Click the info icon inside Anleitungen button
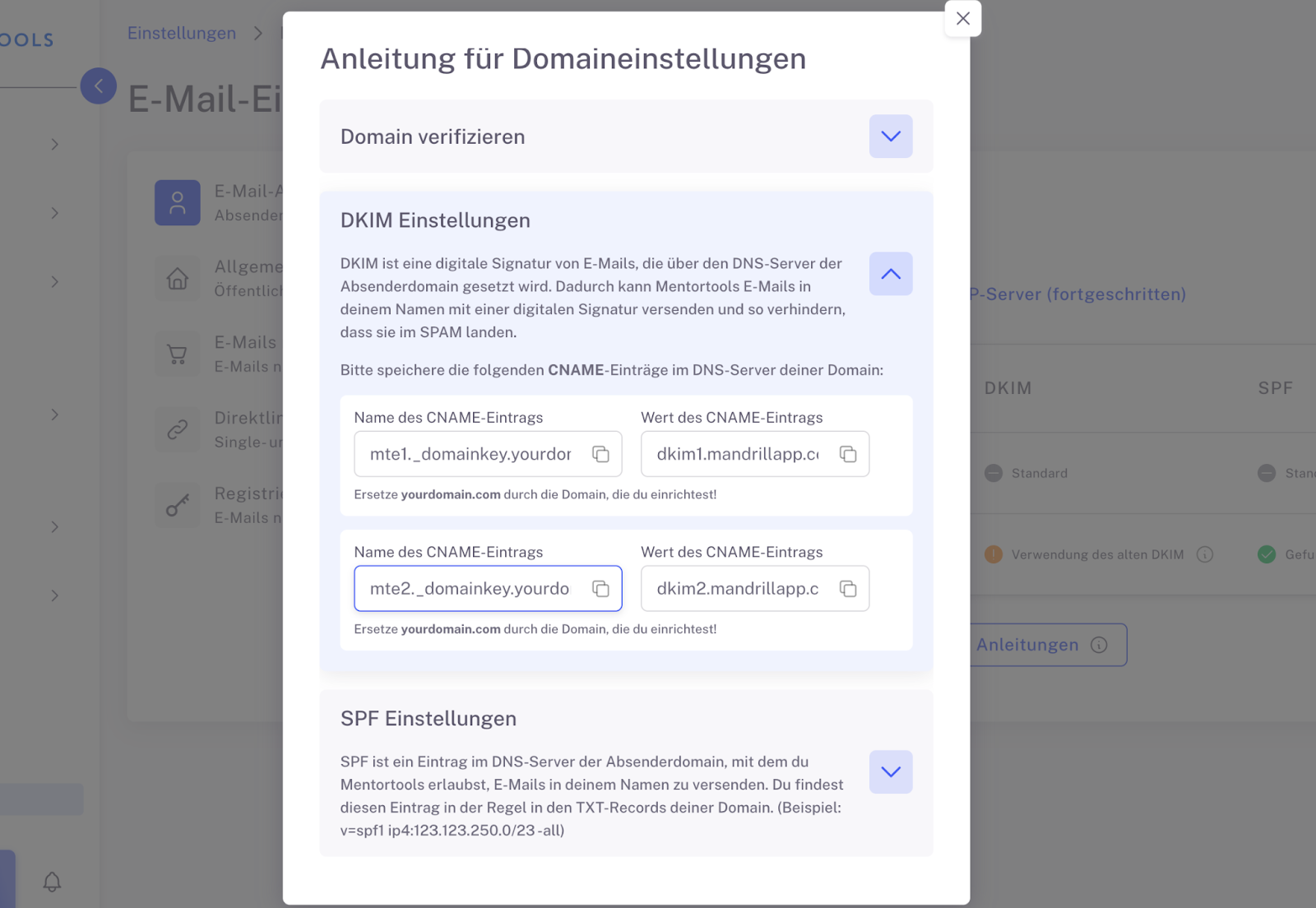This screenshot has width=1316, height=908. 1099,645
